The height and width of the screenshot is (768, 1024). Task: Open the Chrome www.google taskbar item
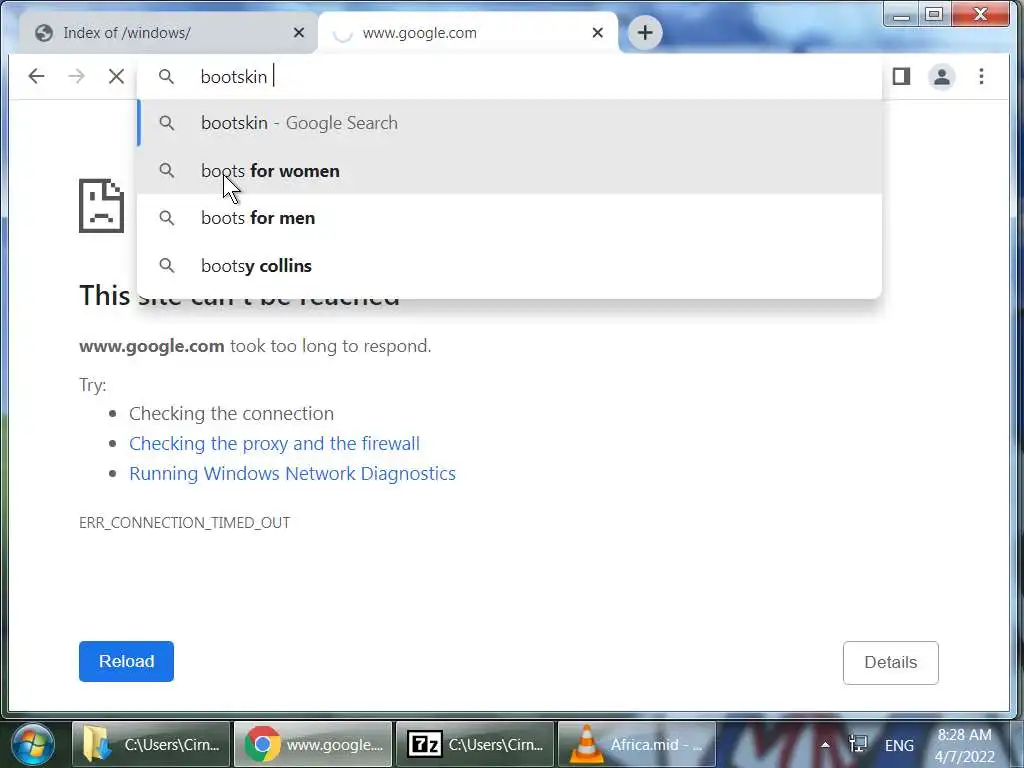point(313,744)
